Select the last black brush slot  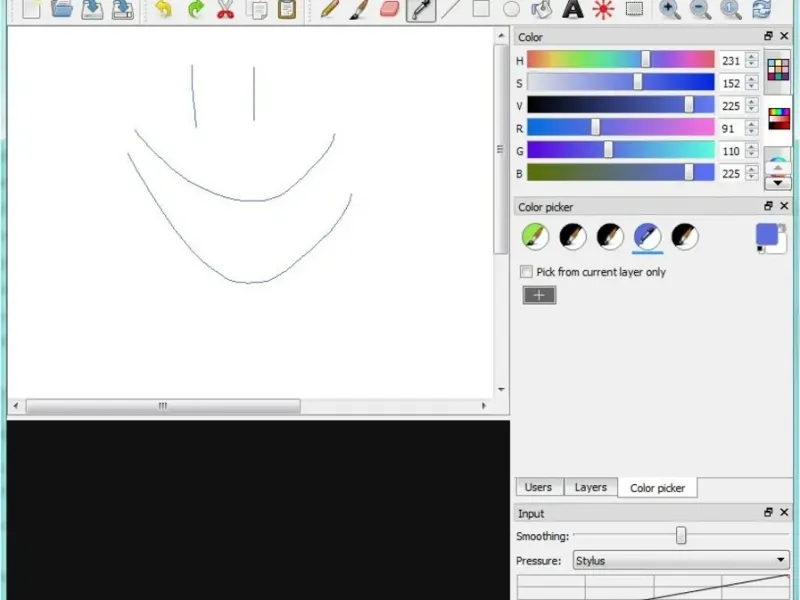point(685,237)
